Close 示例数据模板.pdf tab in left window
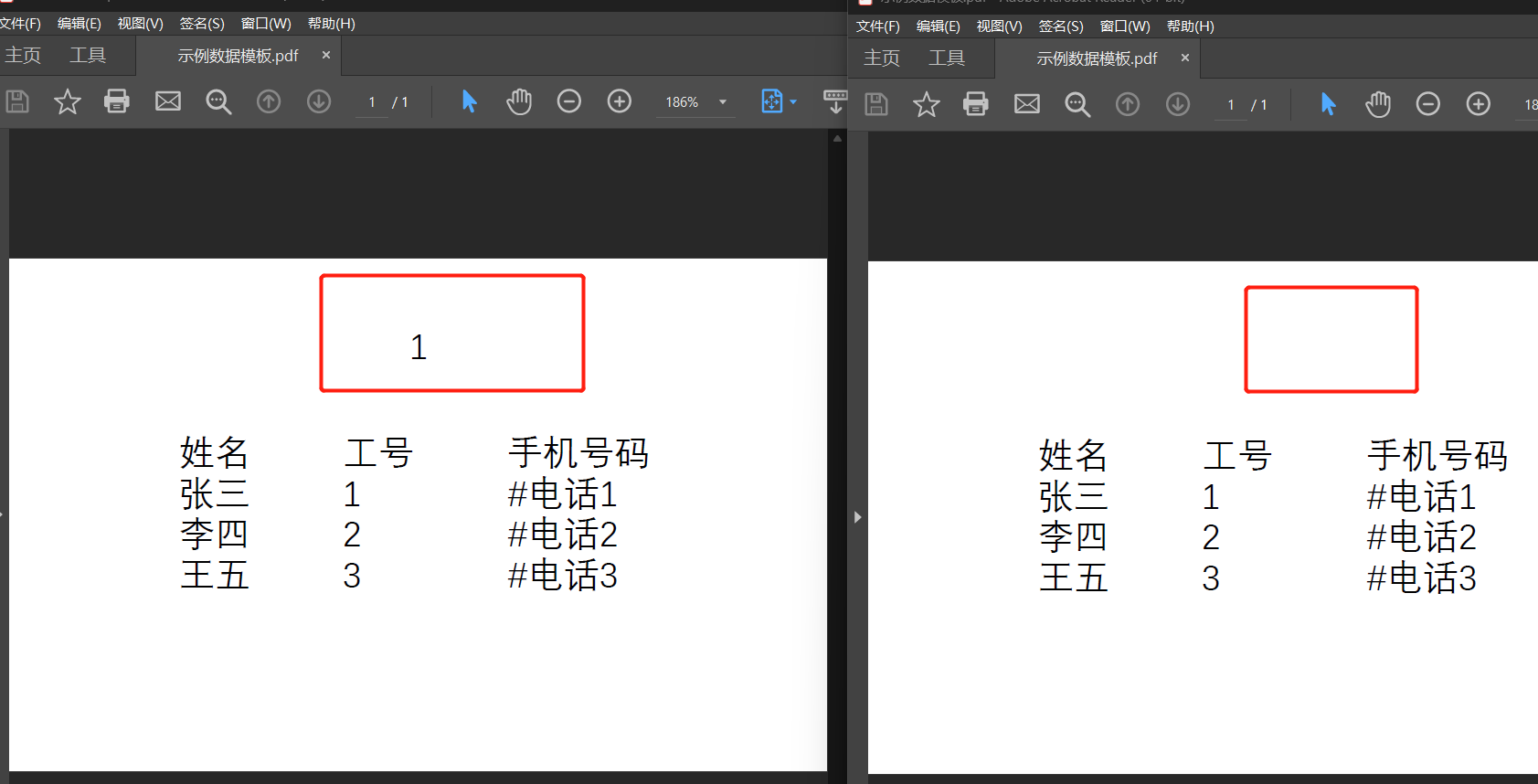The width and height of the screenshot is (1538, 784). coord(326,56)
